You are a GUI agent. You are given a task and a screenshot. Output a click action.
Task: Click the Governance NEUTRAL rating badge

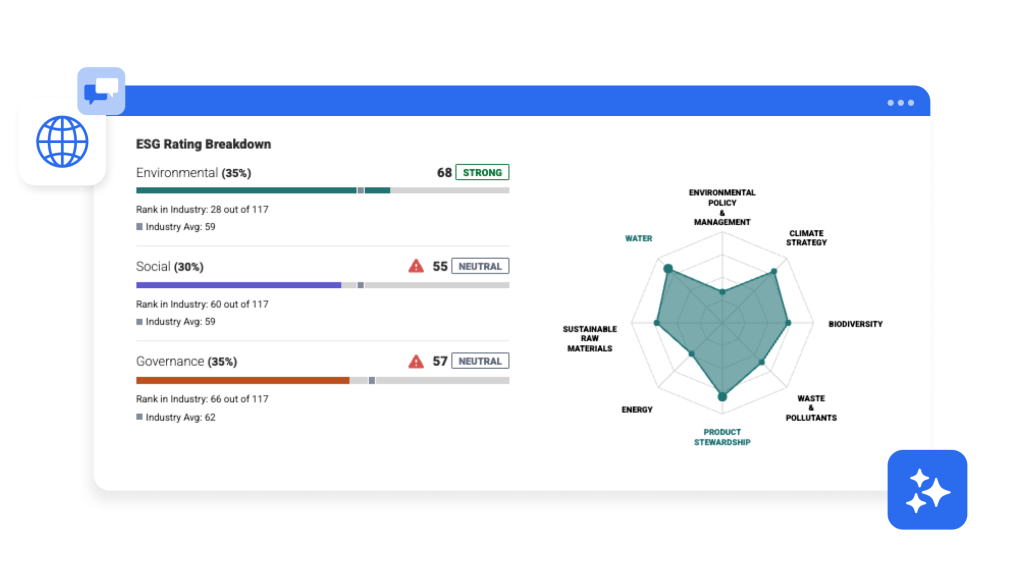click(480, 361)
